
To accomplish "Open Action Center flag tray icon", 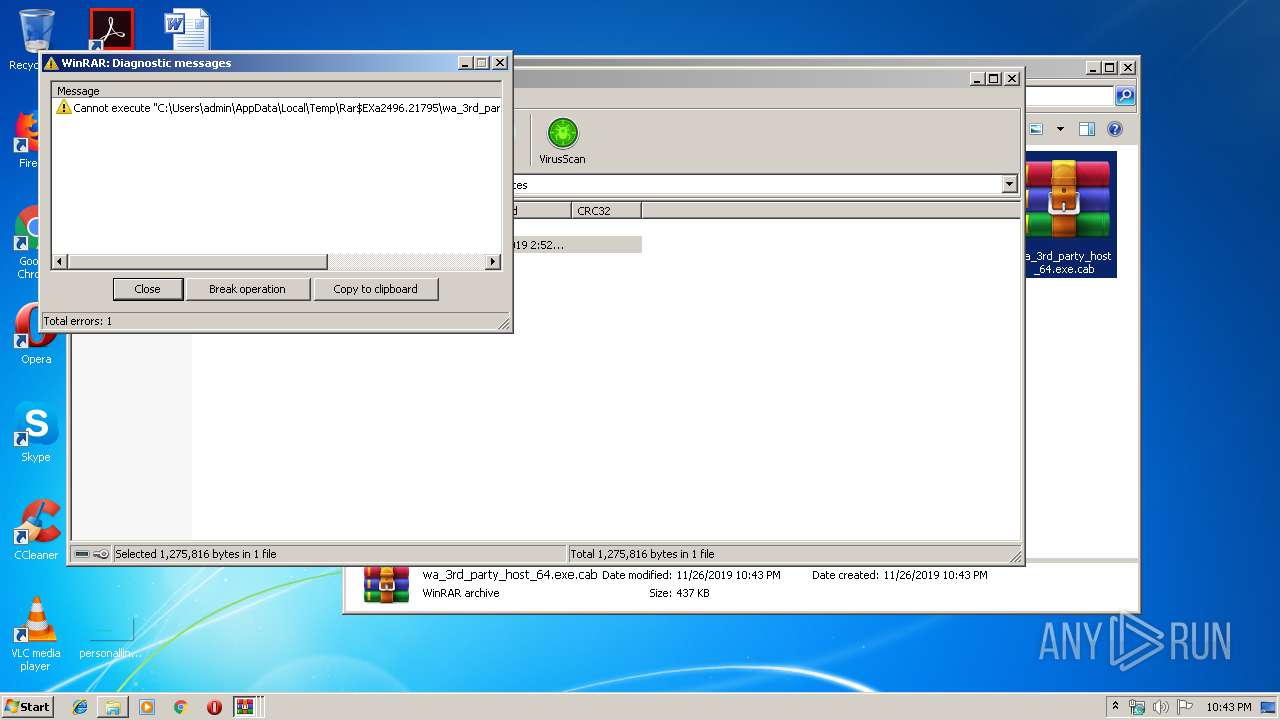I will pyautogui.click(x=1185, y=707).
